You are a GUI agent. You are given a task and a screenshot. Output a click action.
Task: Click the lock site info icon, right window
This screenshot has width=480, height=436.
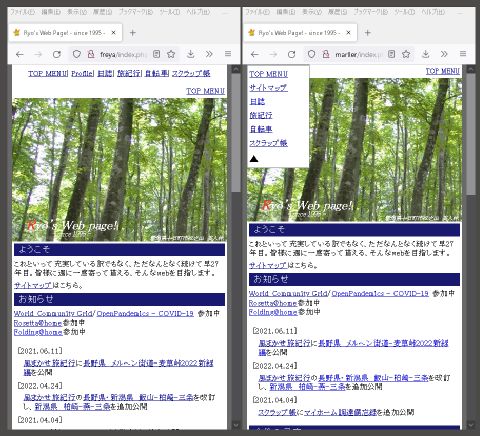326,54
